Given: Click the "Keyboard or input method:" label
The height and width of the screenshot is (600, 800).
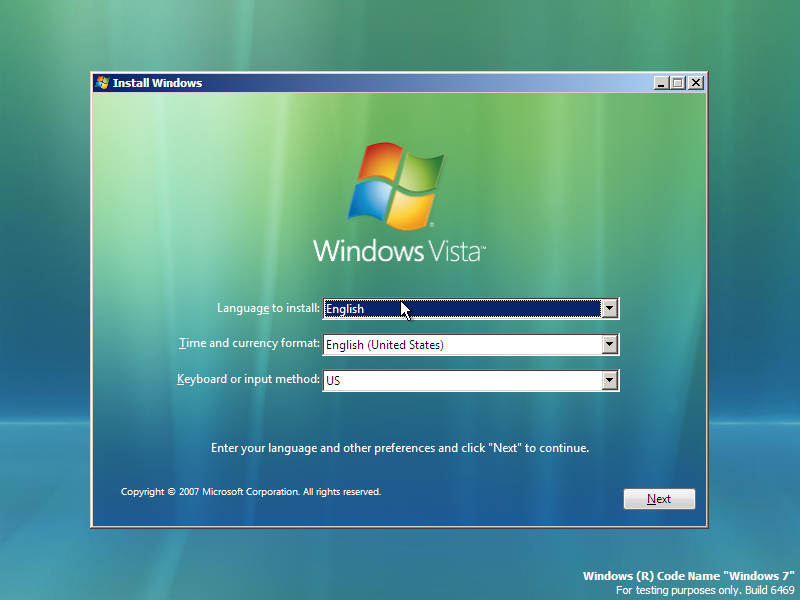Looking at the screenshot, I should click(x=248, y=379).
